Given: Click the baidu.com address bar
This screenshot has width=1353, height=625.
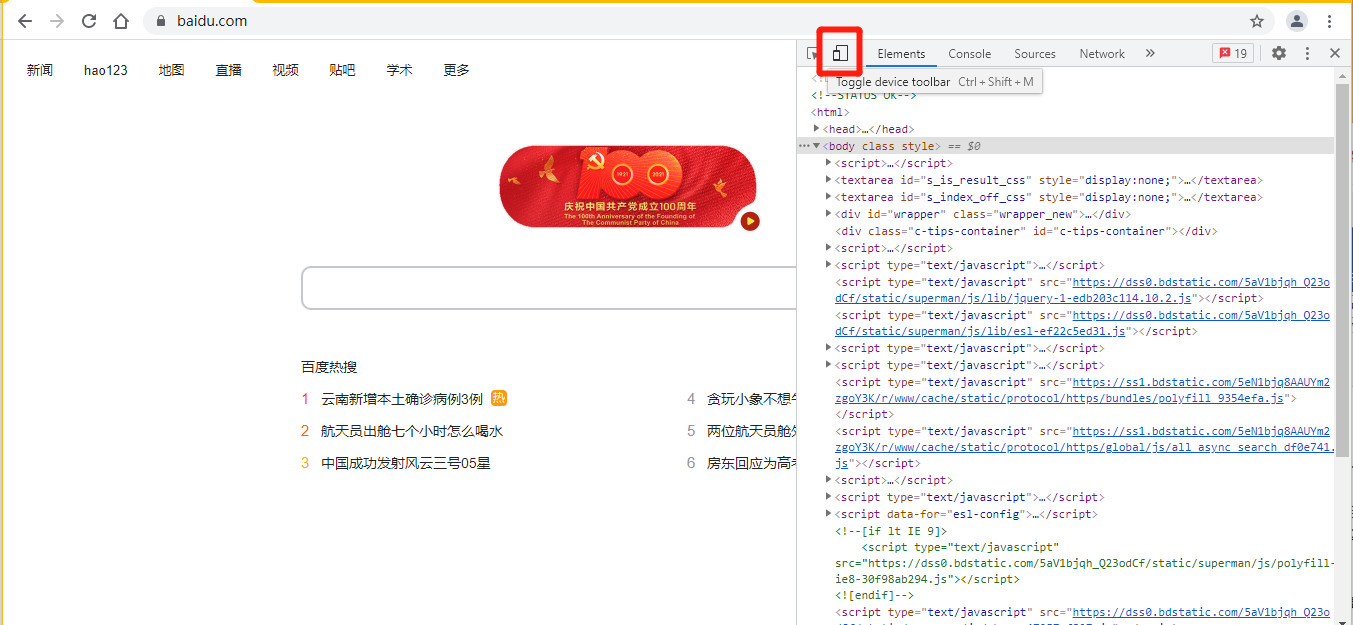Looking at the screenshot, I should tap(700, 21).
